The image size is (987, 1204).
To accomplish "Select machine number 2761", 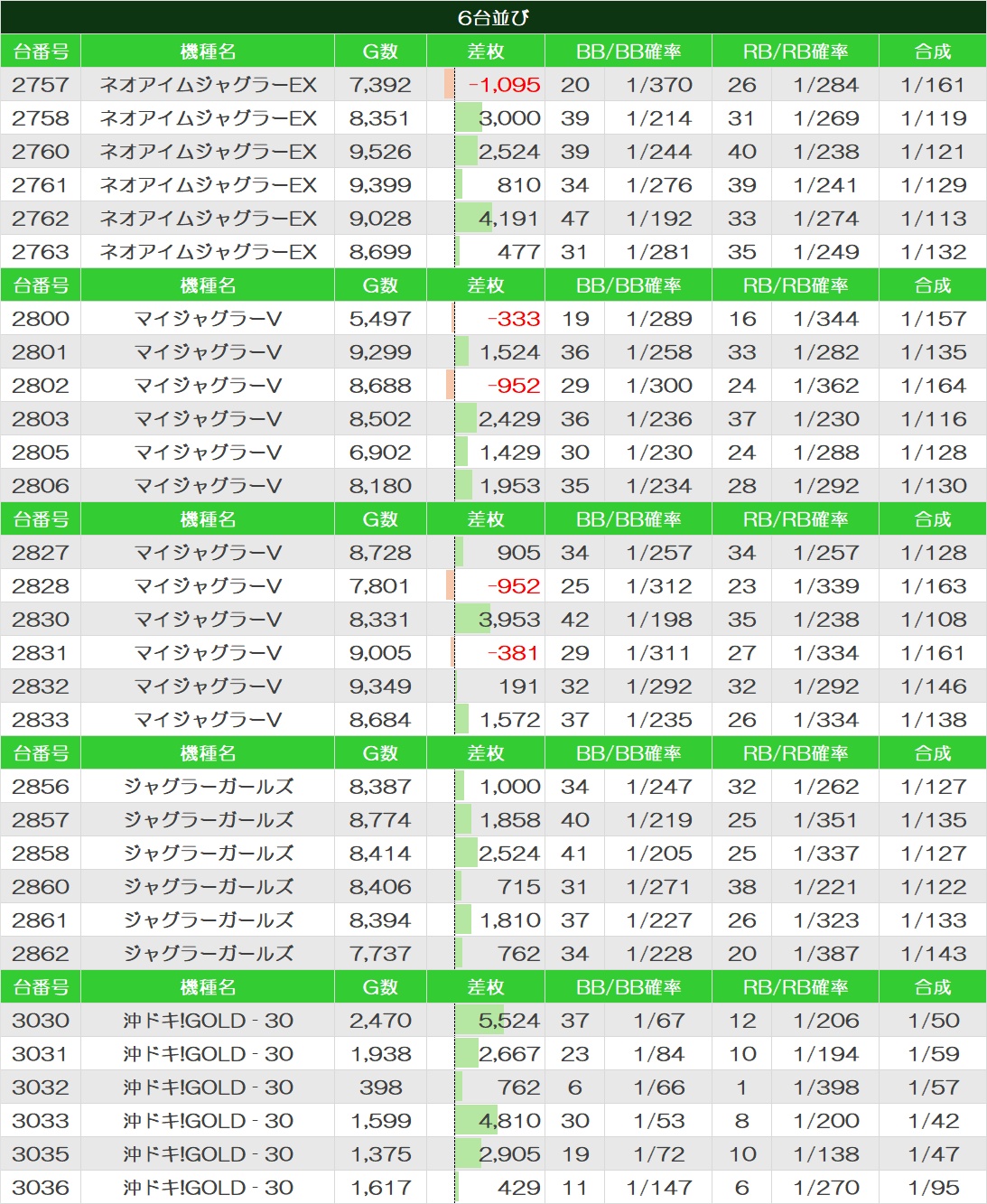I will pos(41,185).
